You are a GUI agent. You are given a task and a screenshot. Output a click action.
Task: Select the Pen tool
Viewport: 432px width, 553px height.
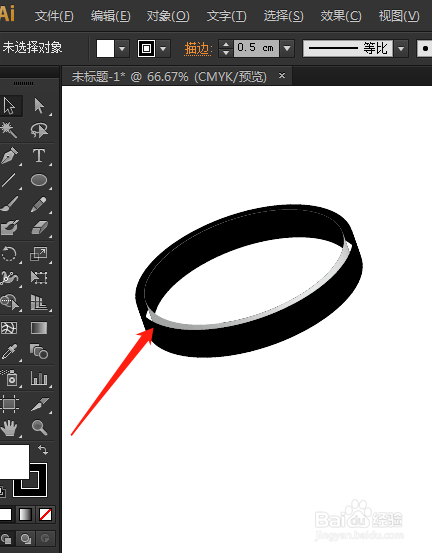(9, 156)
